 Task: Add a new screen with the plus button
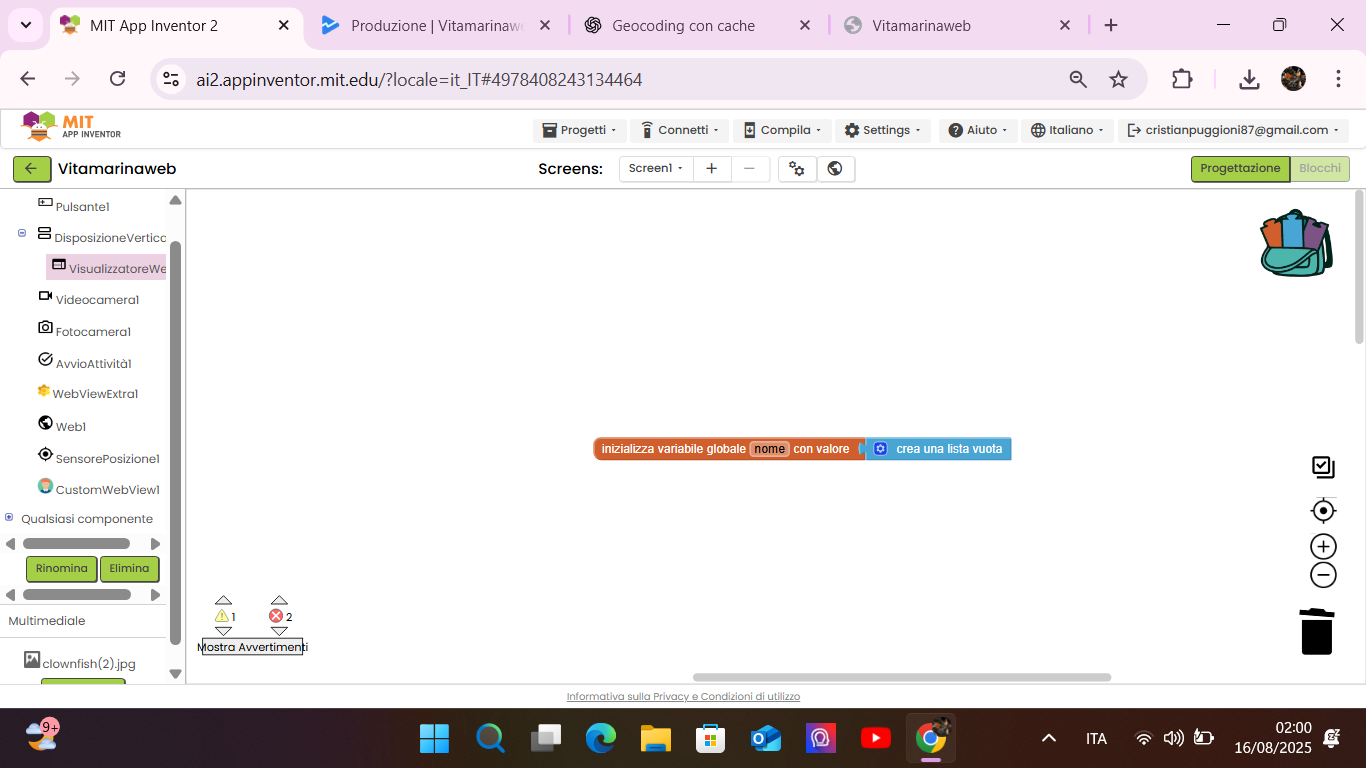pyautogui.click(x=711, y=169)
